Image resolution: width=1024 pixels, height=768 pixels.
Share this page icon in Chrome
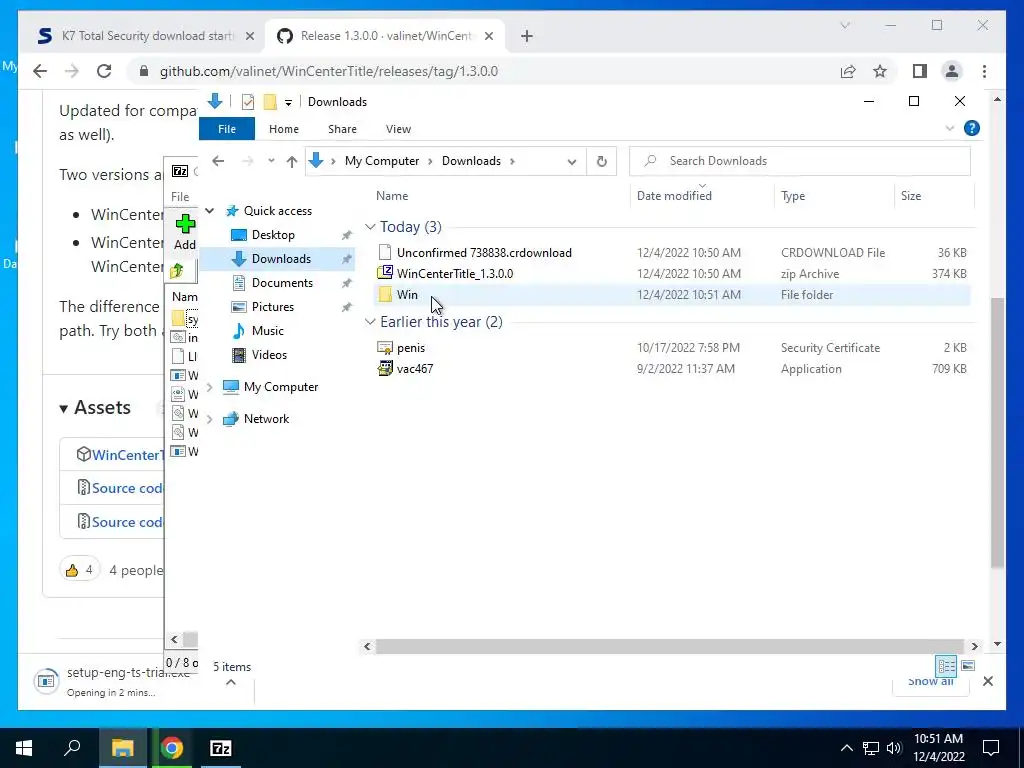pyautogui.click(x=848, y=71)
